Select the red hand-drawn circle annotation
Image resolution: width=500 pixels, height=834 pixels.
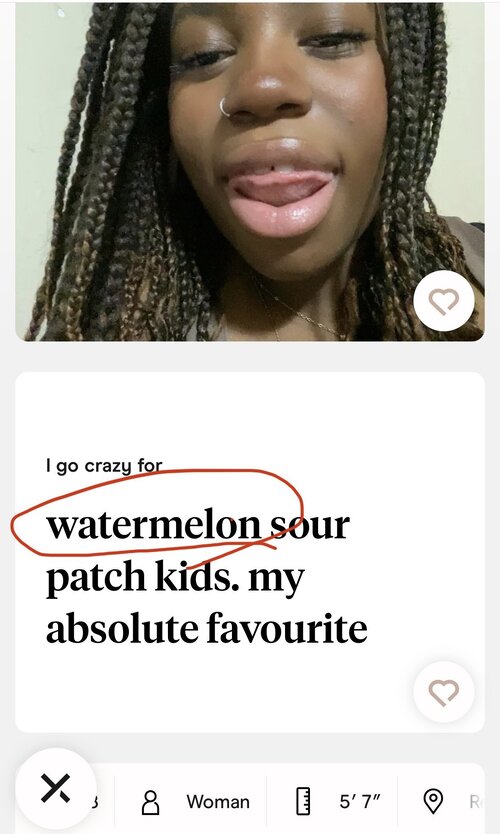(157, 514)
